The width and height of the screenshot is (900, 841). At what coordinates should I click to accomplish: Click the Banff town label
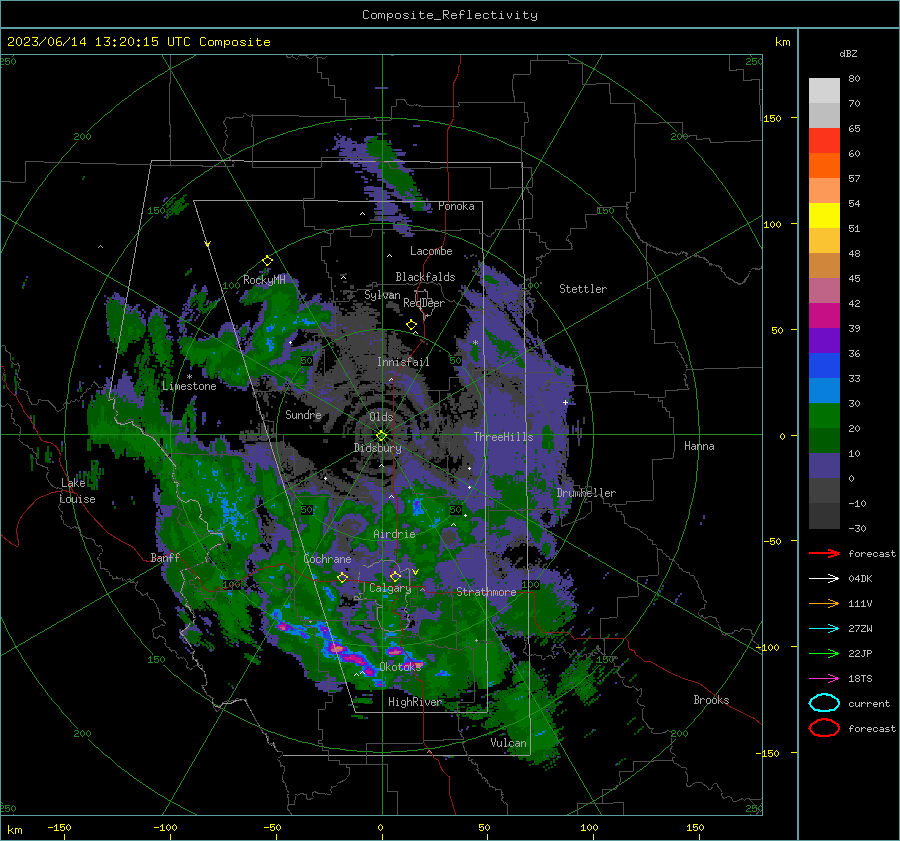tap(165, 557)
